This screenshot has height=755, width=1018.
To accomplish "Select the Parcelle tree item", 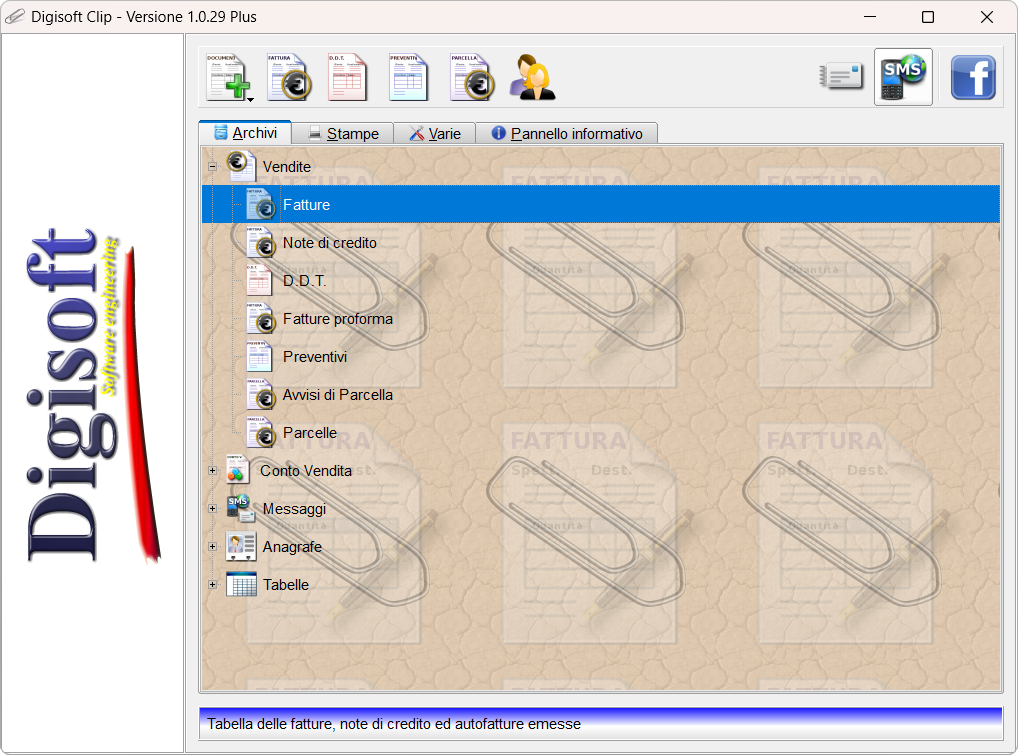I will 310,433.
